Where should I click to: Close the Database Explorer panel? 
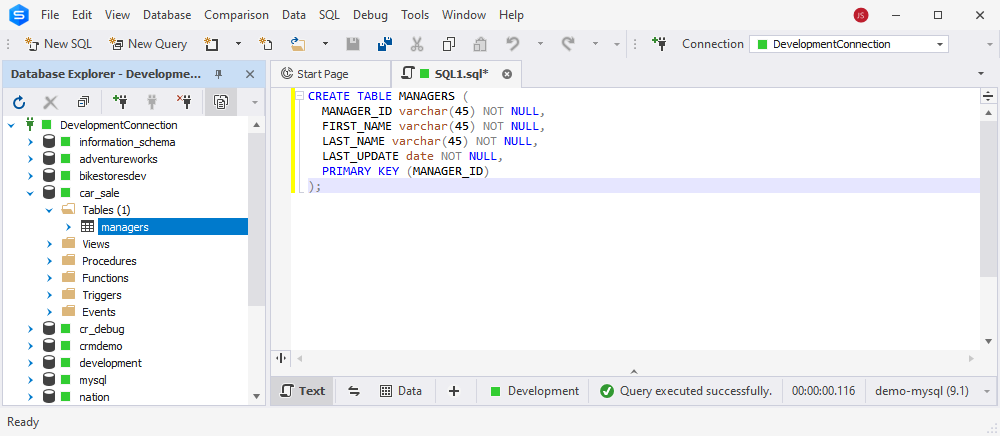pyautogui.click(x=250, y=75)
